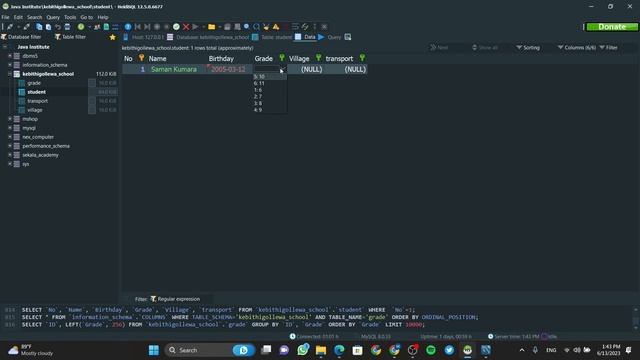640x360 pixels.
Task: Switch to the Host: 127.0.0.1 tab
Action: tap(144, 37)
